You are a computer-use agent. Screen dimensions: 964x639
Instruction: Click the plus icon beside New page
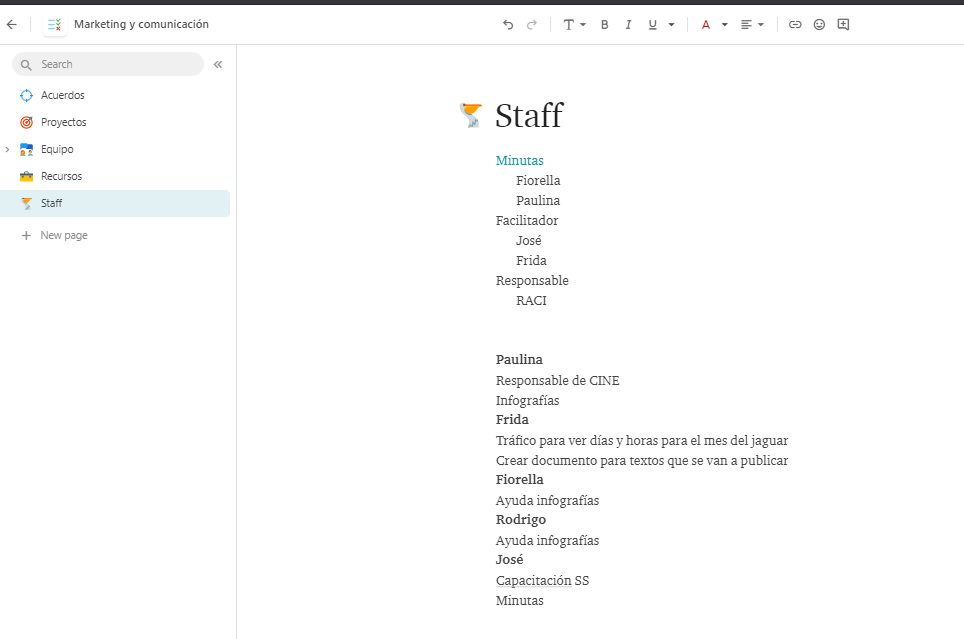coord(26,236)
